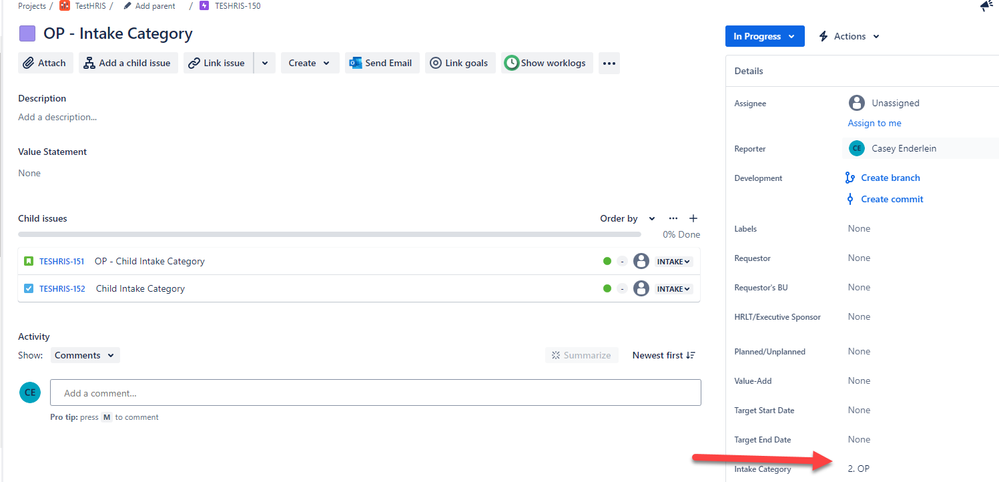Viewport: 999px width, 482px height.
Task: Click green priority dot on TESHRIS-152 row
Action: point(607,288)
